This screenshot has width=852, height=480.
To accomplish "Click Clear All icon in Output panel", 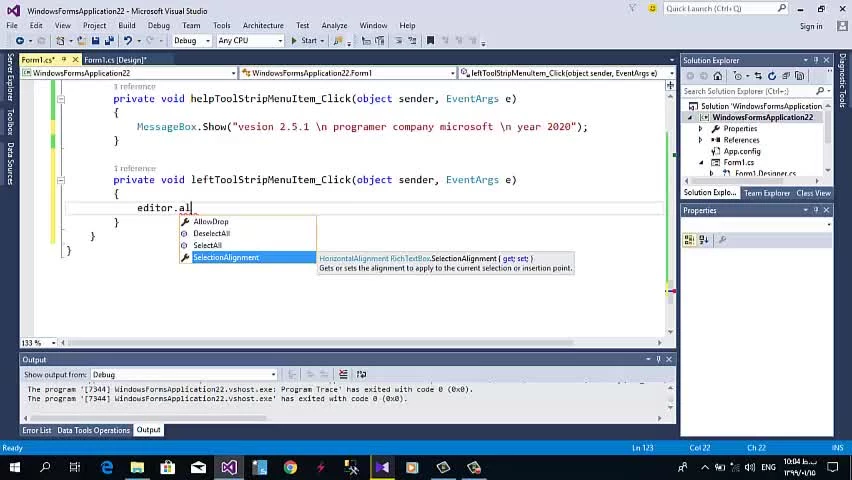I will click(x=343, y=375).
